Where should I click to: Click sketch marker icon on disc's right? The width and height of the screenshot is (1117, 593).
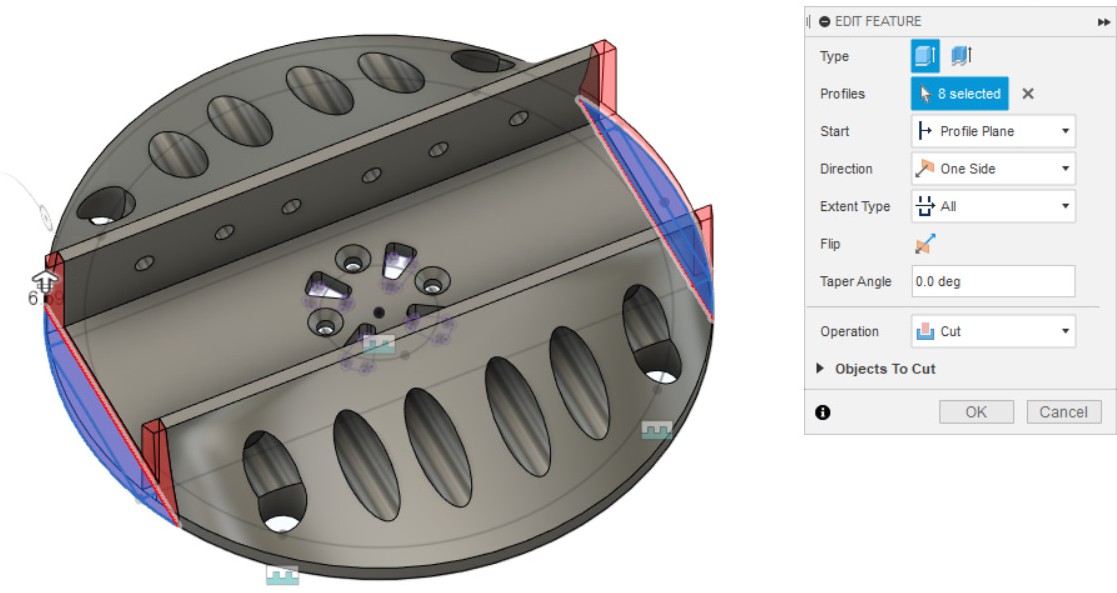click(x=656, y=430)
